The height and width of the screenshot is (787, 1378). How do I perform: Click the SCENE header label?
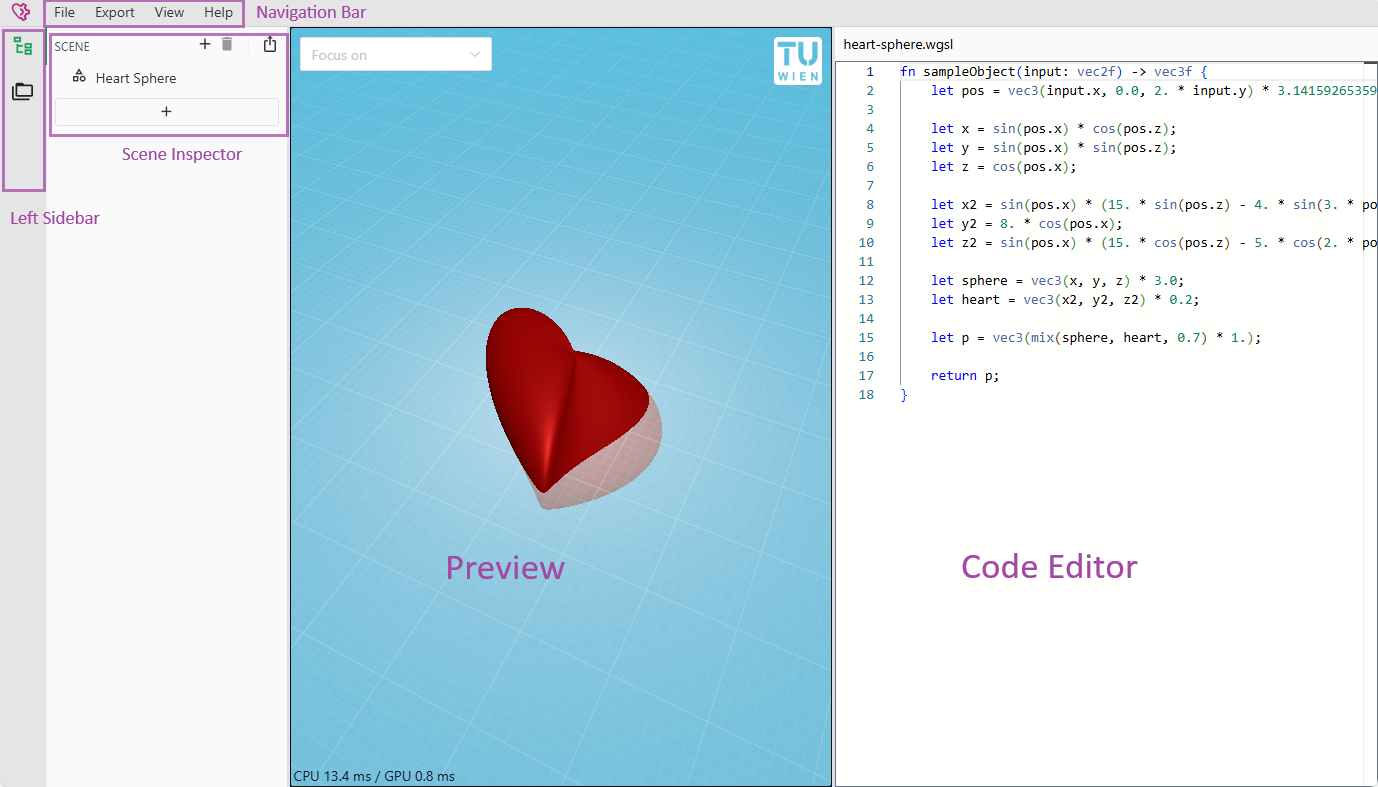tap(72, 47)
